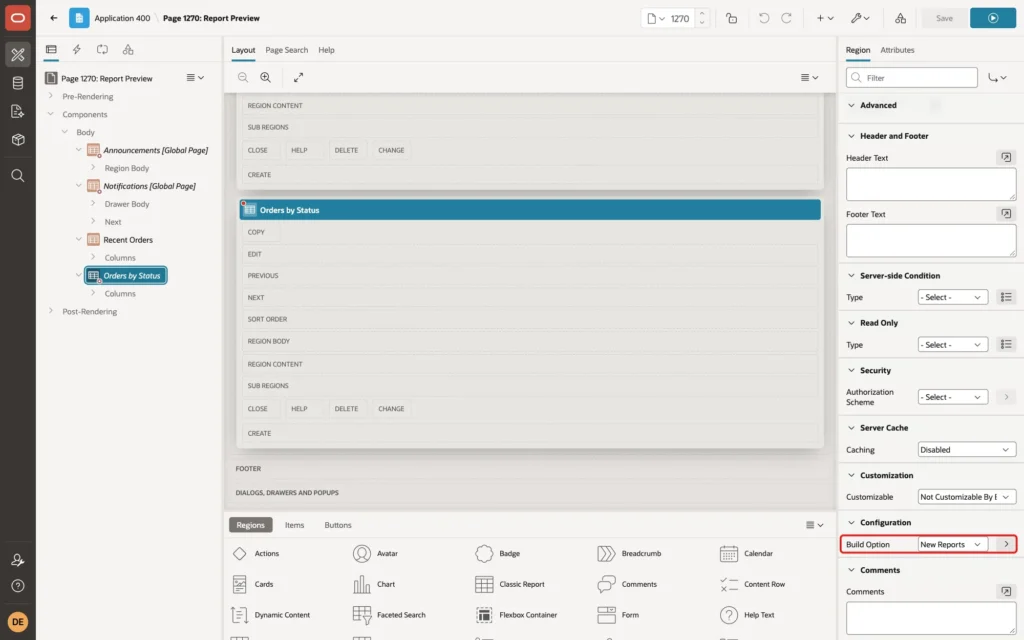Open the property editor go-to-group menu

point(997,77)
